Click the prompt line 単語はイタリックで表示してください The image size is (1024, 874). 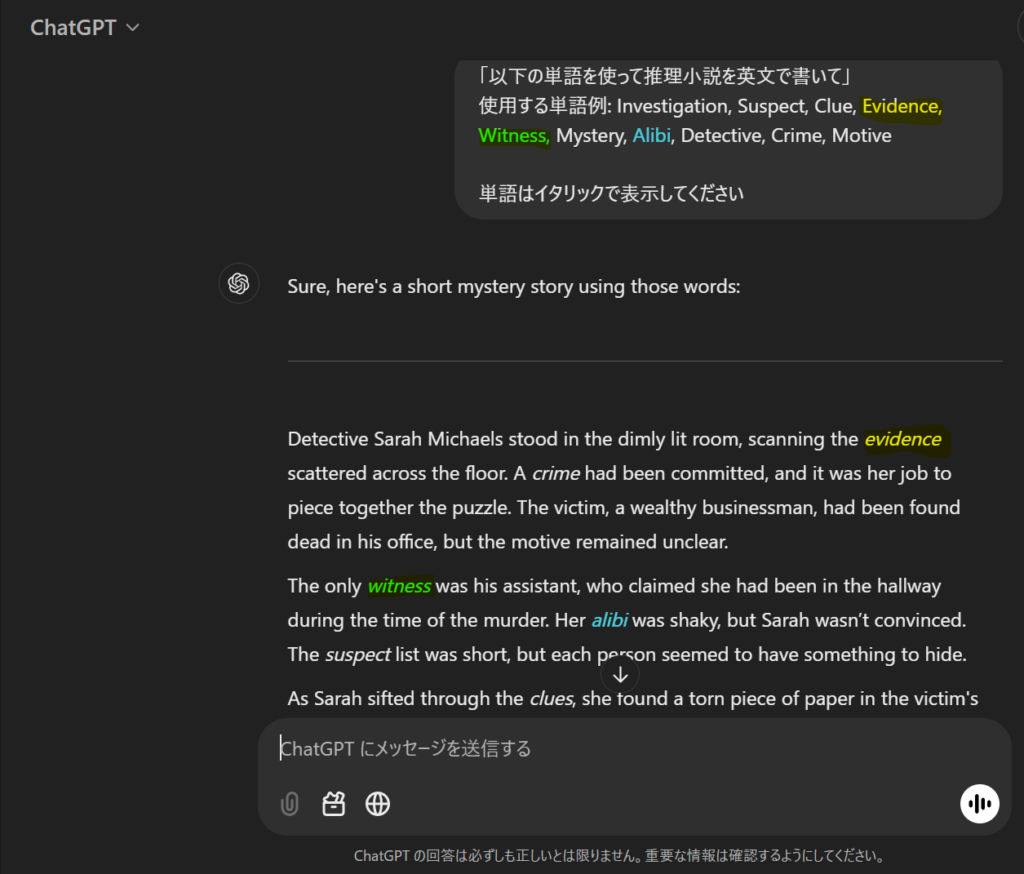click(x=611, y=193)
